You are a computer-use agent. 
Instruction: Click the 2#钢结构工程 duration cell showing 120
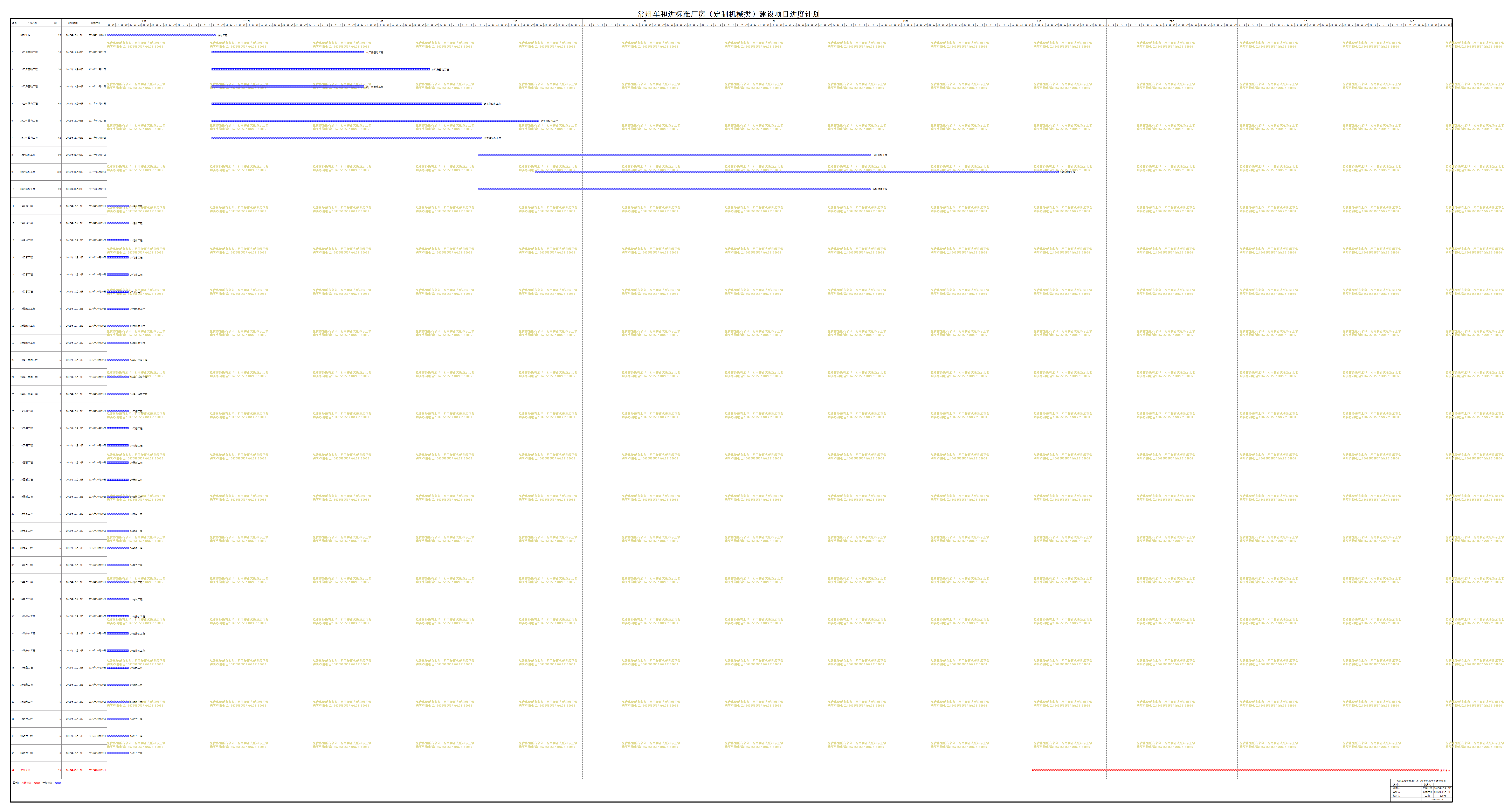click(54, 172)
